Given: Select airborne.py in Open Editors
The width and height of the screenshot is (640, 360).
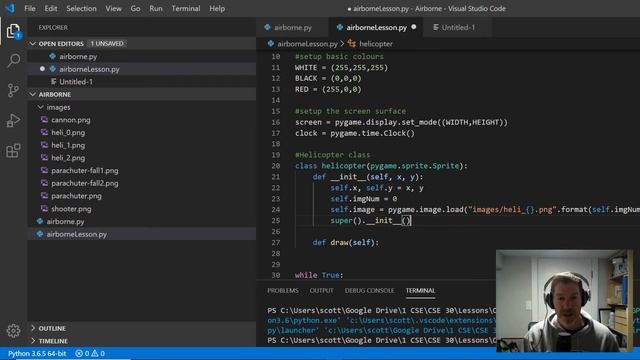Looking at the screenshot, I should click(x=142, y=56).
